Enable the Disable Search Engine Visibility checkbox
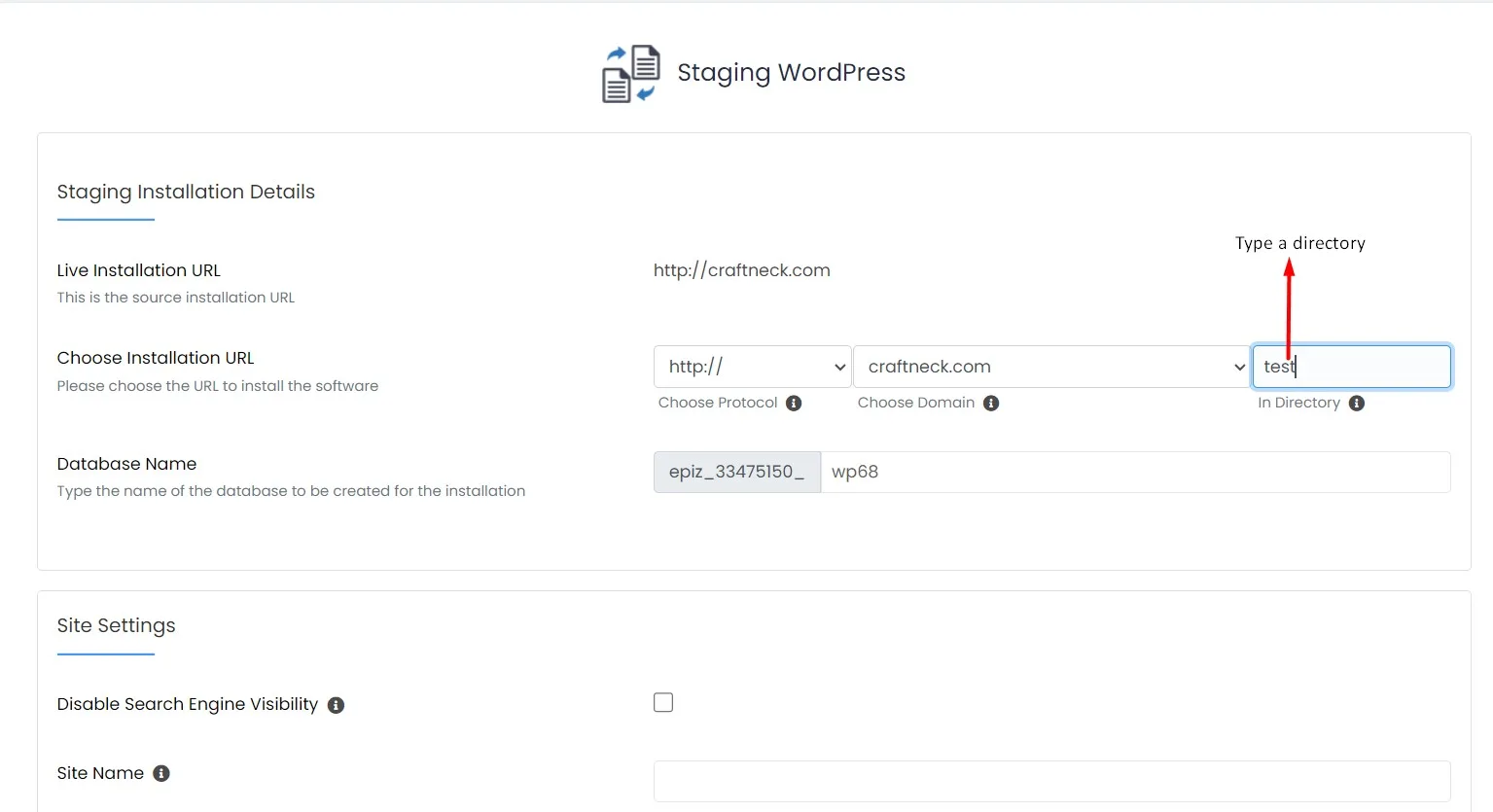1493x812 pixels. pyautogui.click(x=663, y=702)
